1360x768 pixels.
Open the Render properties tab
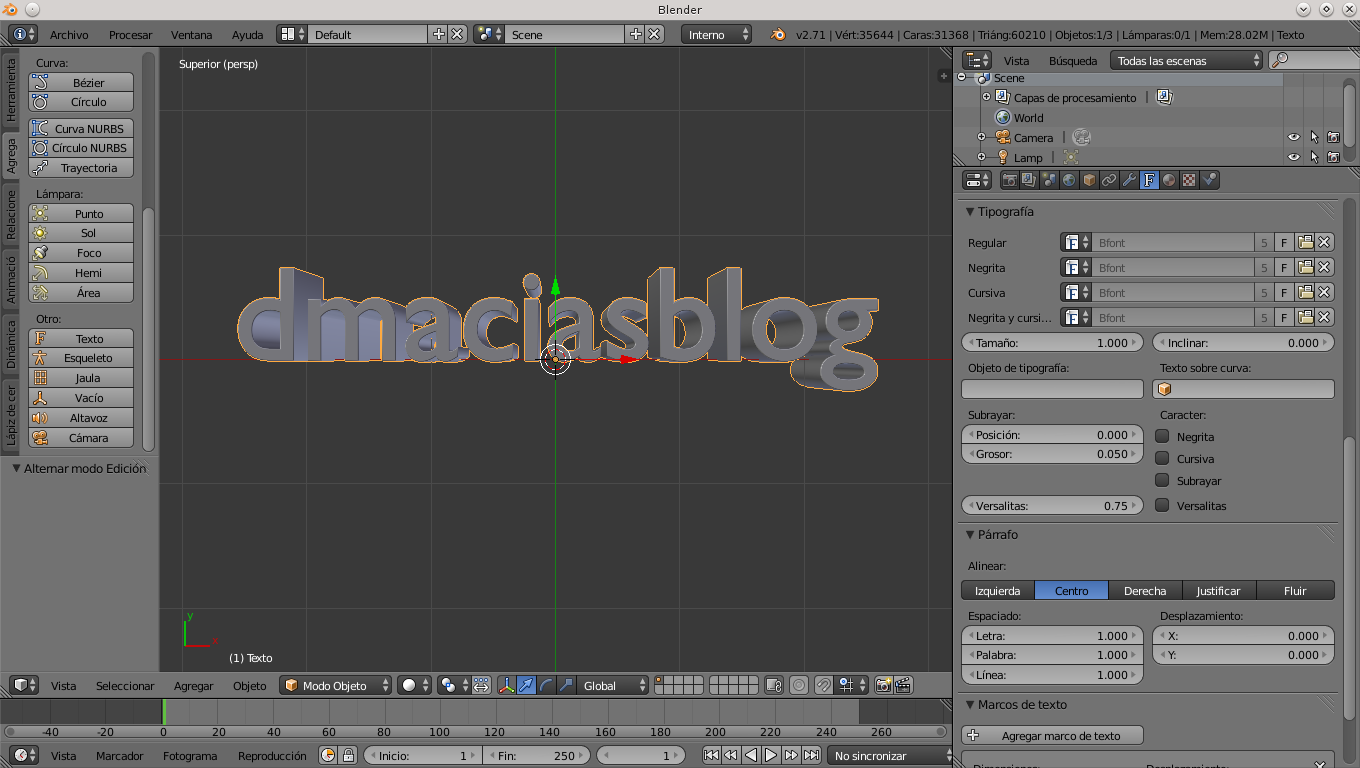(1010, 180)
